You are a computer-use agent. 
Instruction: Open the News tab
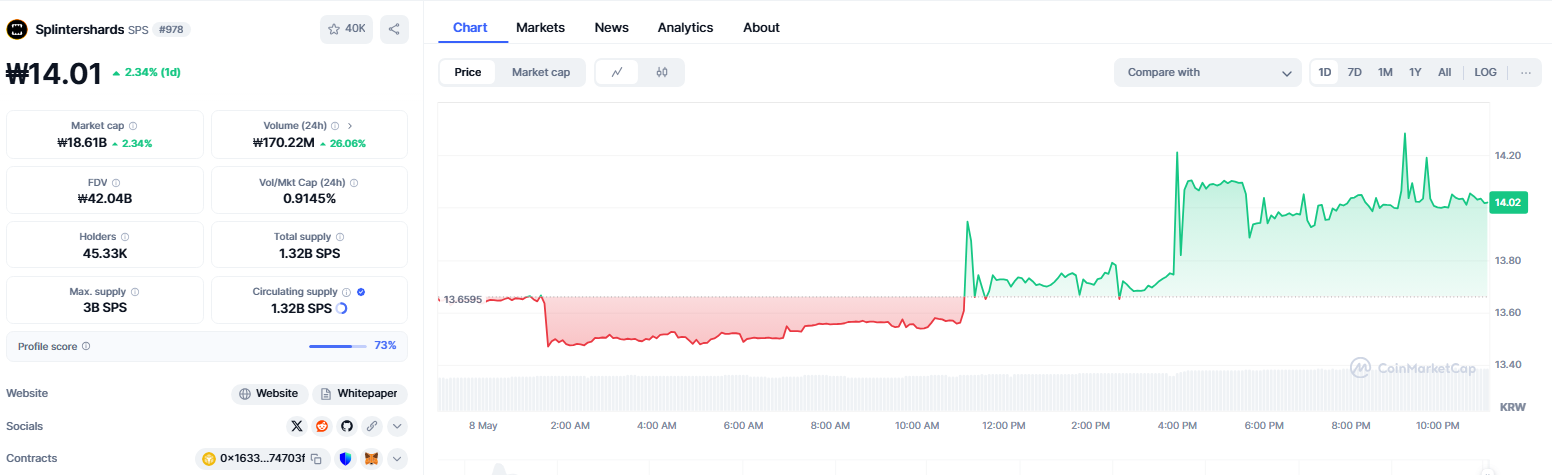(x=611, y=27)
